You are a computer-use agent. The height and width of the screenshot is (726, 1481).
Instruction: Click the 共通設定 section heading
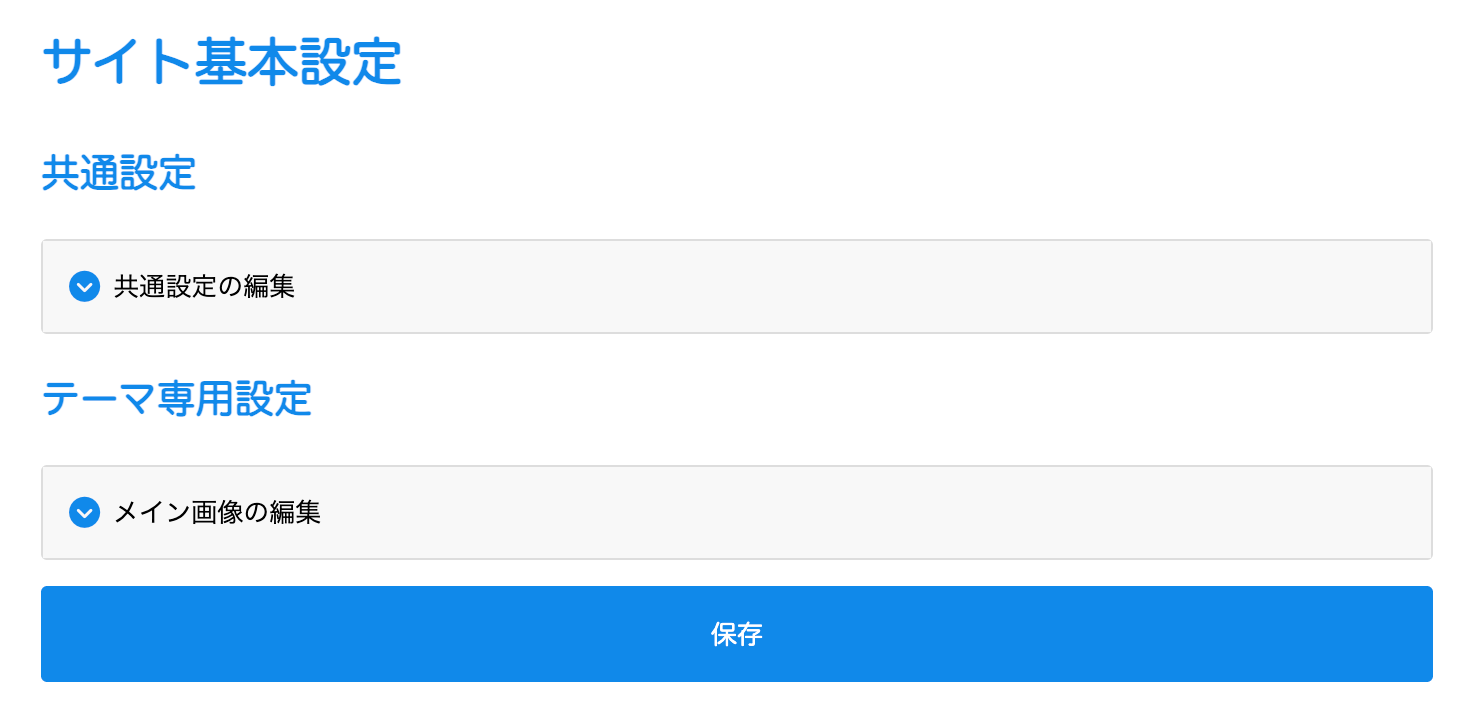[118, 173]
